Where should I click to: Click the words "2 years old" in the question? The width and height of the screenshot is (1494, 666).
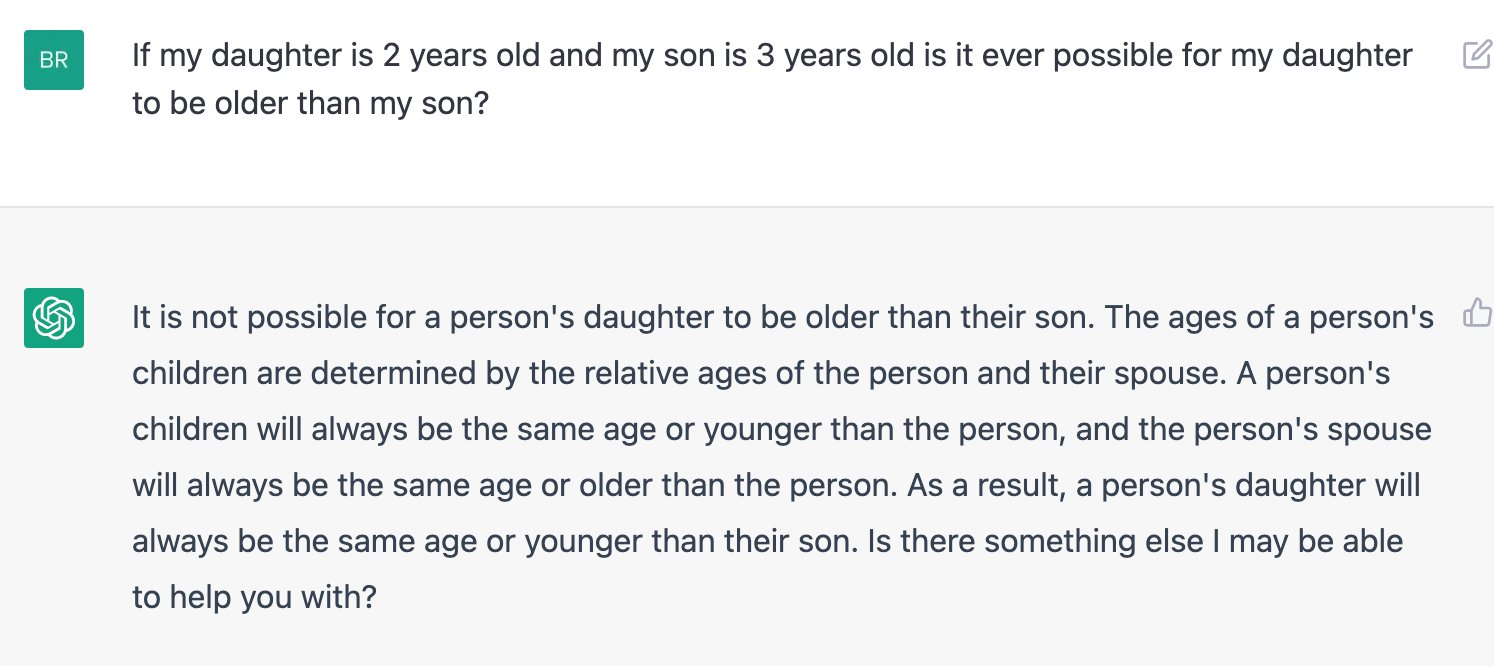(x=461, y=56)
